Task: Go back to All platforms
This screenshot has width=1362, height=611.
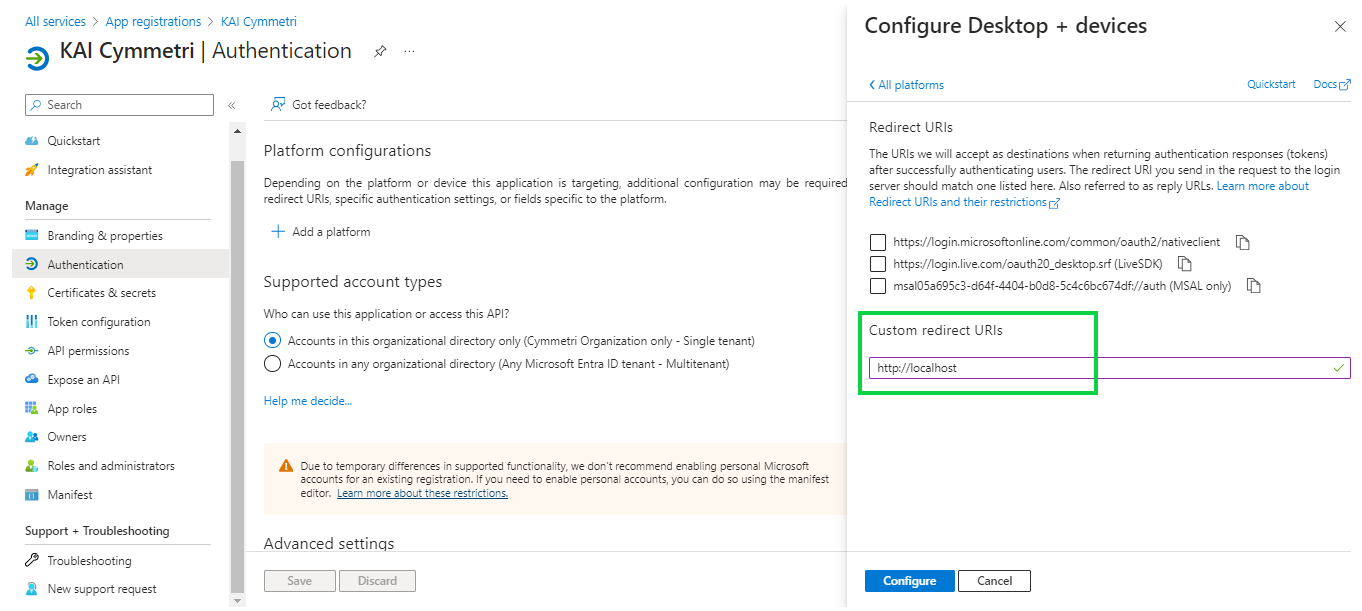Action: (x=906, y=85)
